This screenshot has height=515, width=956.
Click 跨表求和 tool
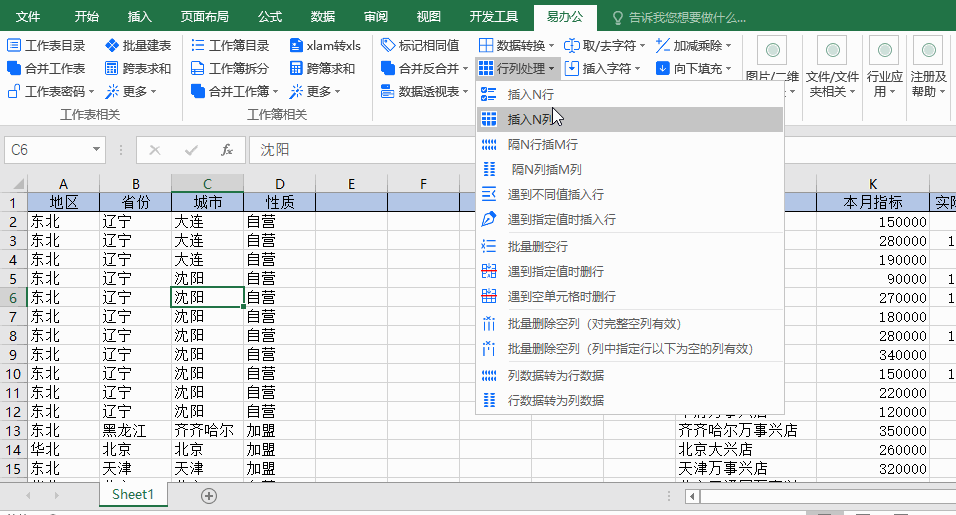[x=138, y=68]
